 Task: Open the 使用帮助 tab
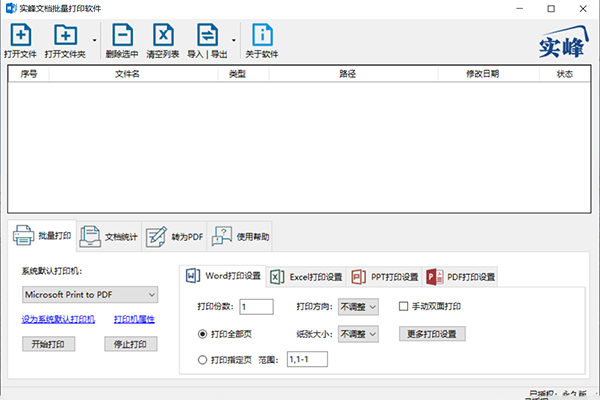tap(240, 236)
